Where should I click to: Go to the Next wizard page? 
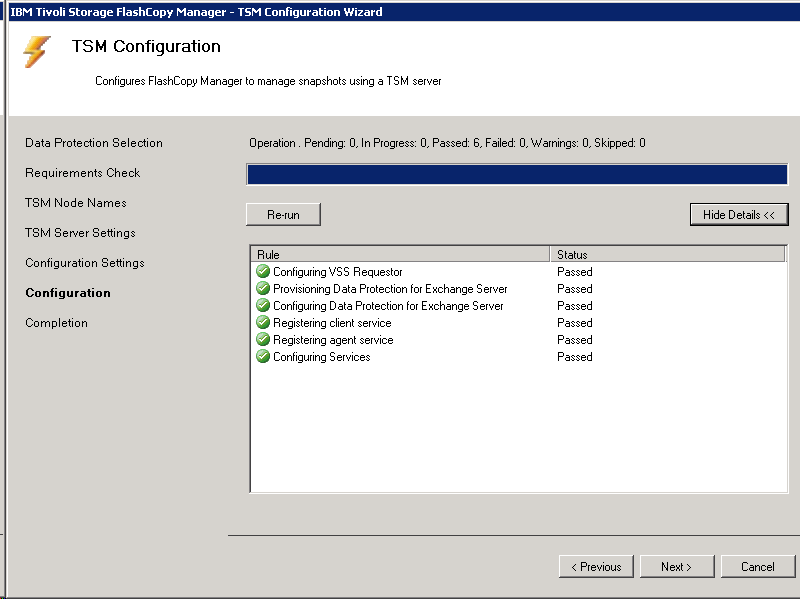(676, 567)
